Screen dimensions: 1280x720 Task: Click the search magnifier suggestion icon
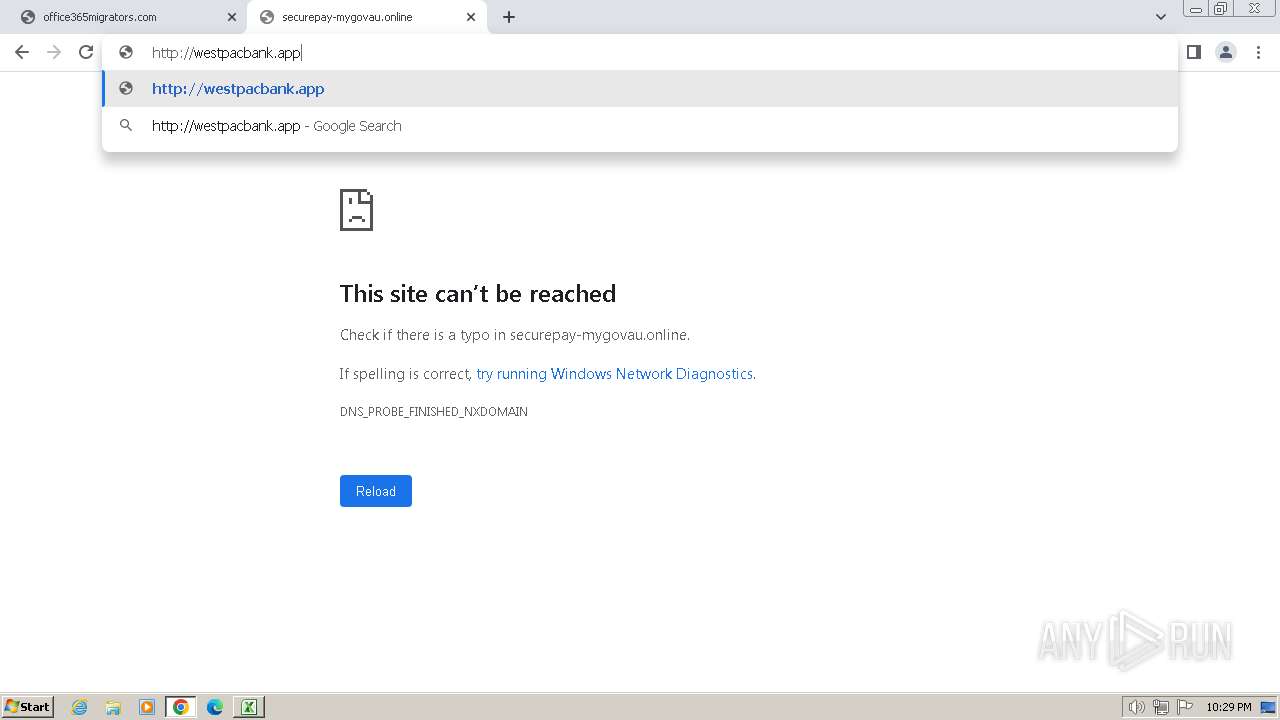(126, 126)
